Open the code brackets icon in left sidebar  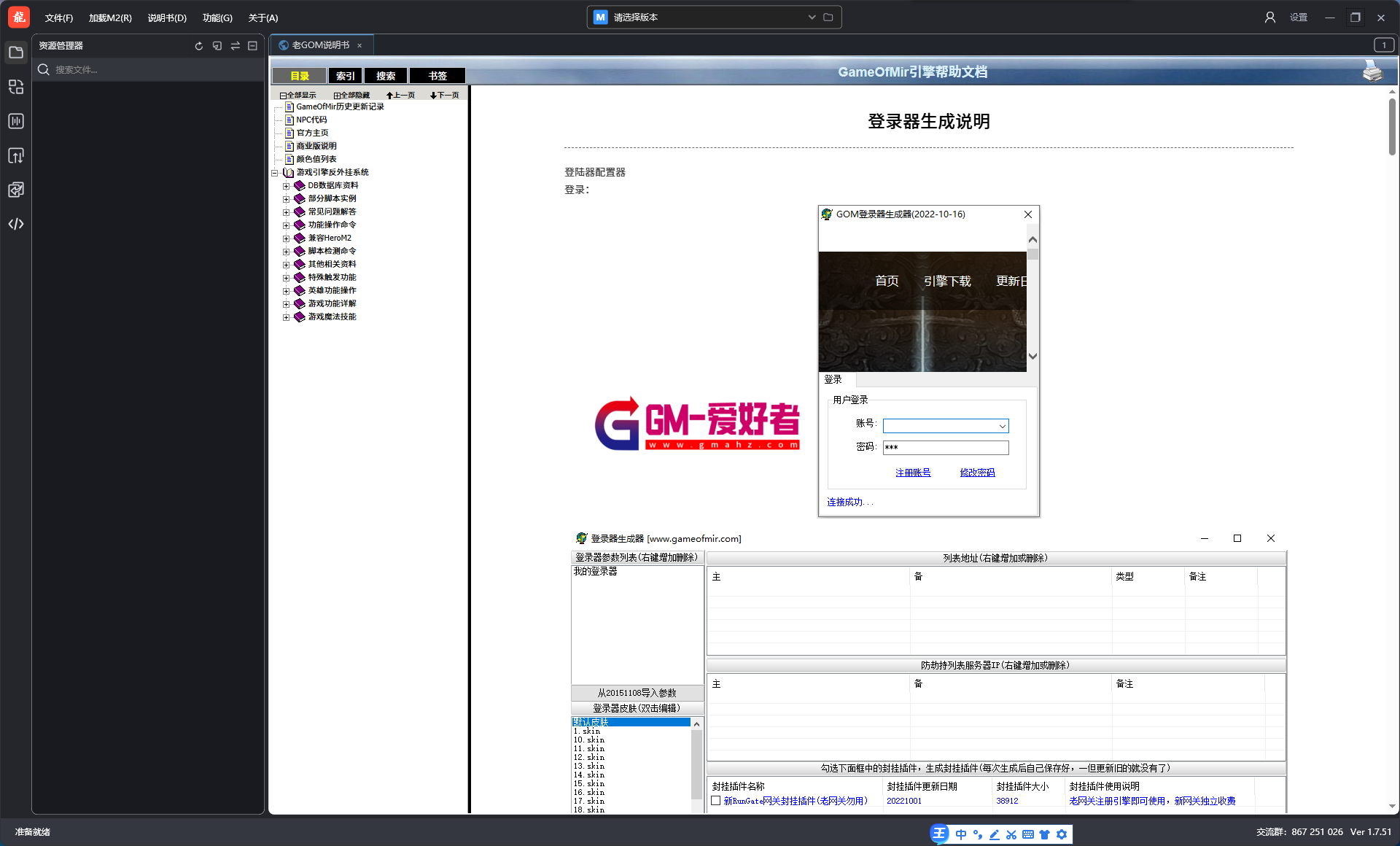(x=16, y=224)
